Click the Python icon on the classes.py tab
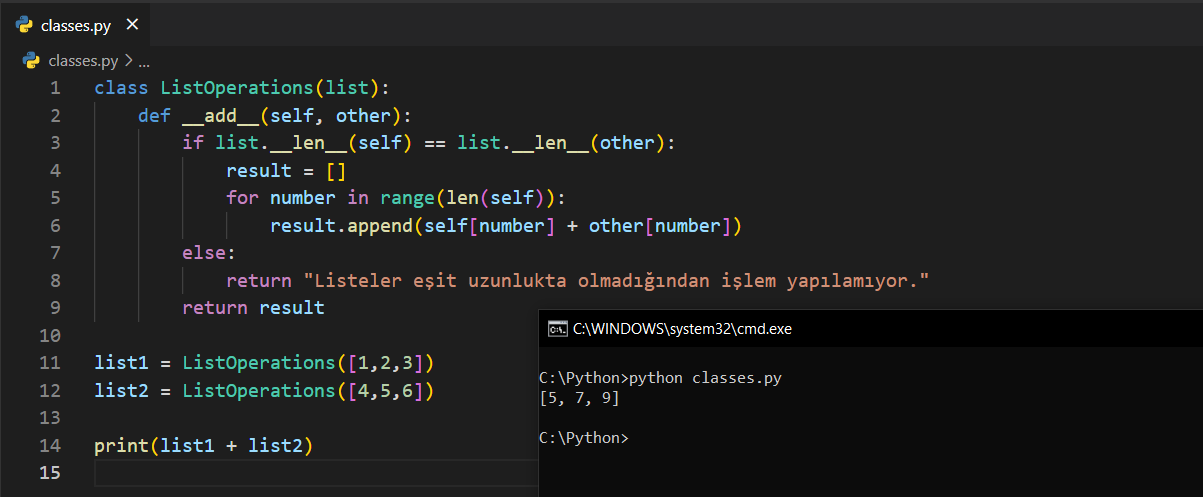 click(25, 25)
